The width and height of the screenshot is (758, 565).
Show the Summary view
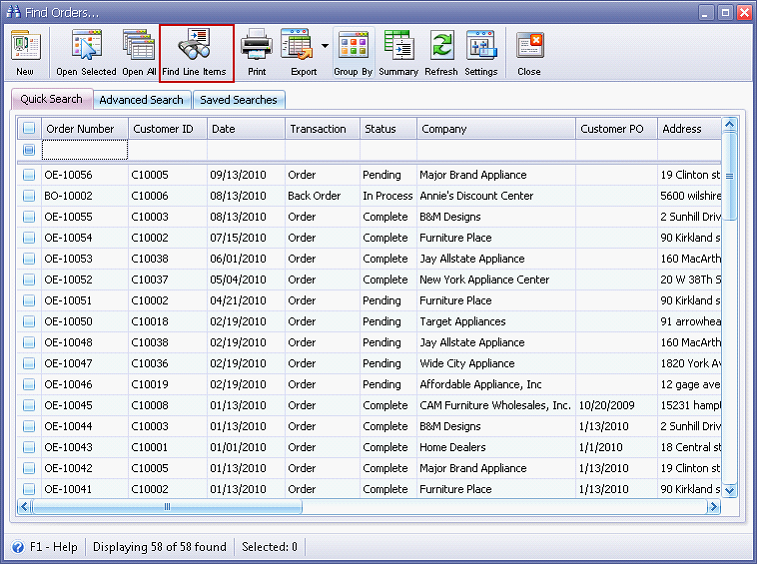point(398,52)
